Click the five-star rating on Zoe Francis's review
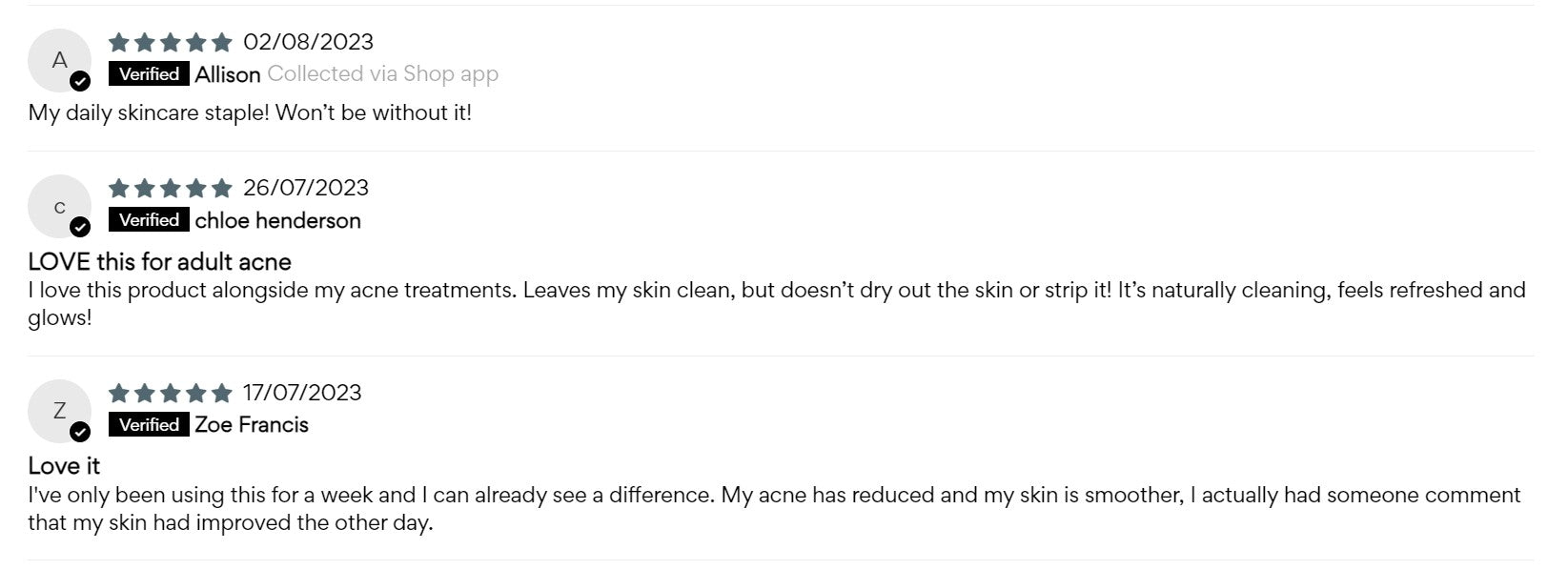This screenshot has width=1568, height=570. pyautogui.click(x=171, y=393)
